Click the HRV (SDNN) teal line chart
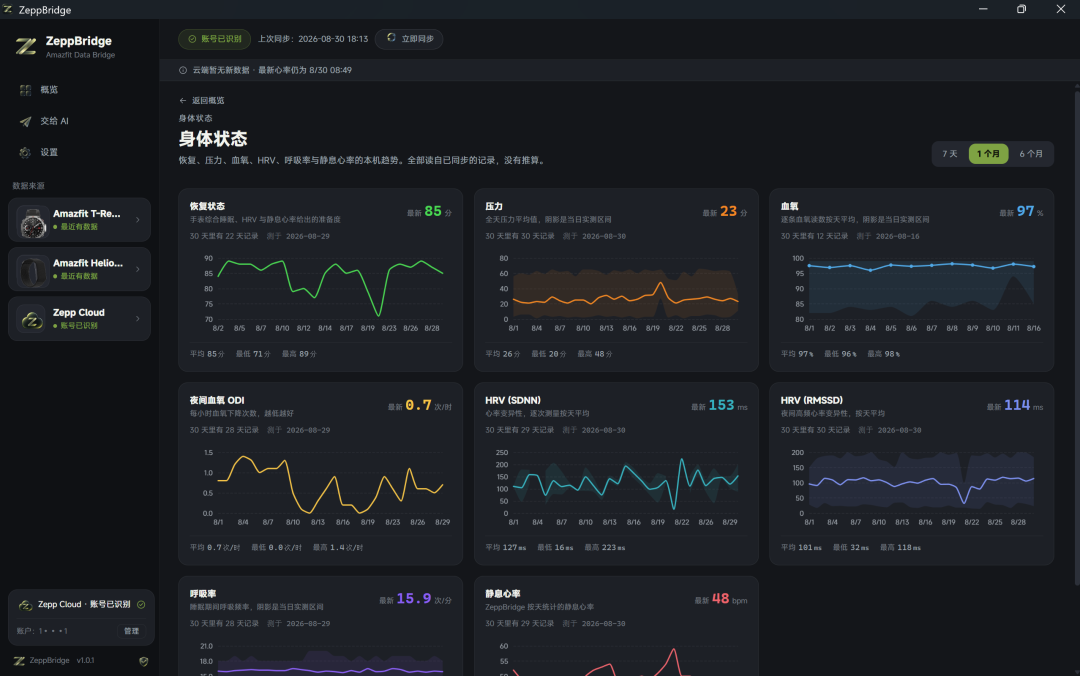Viewport: 1080px width, 676px height. coord(625,483)
